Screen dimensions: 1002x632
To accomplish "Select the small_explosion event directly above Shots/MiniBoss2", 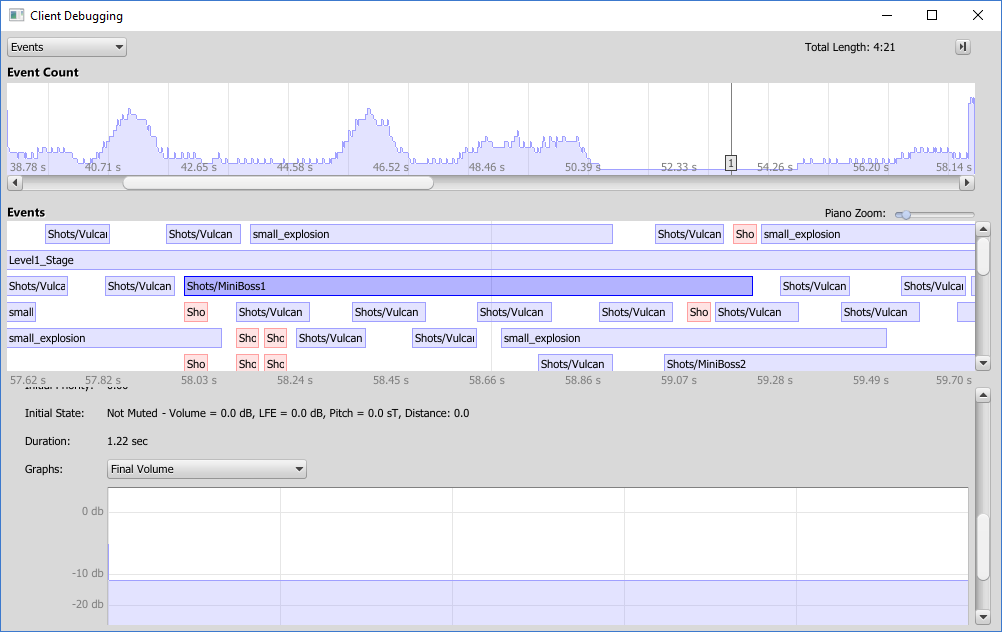I will [693, 338].
